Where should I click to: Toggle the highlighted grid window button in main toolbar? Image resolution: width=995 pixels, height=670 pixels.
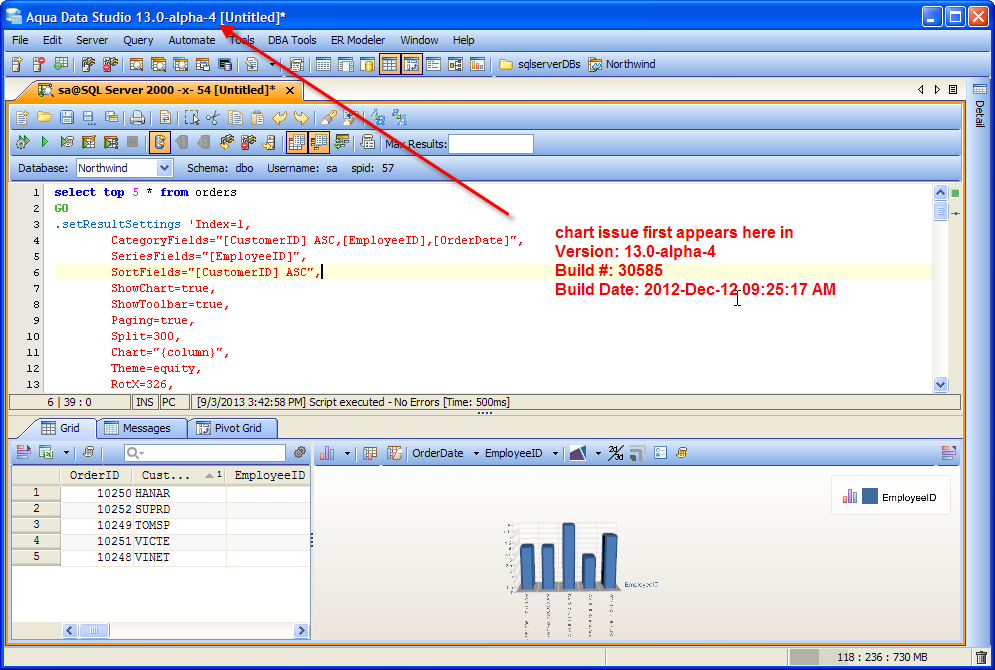pyautogui.click(x=390, y=64)
